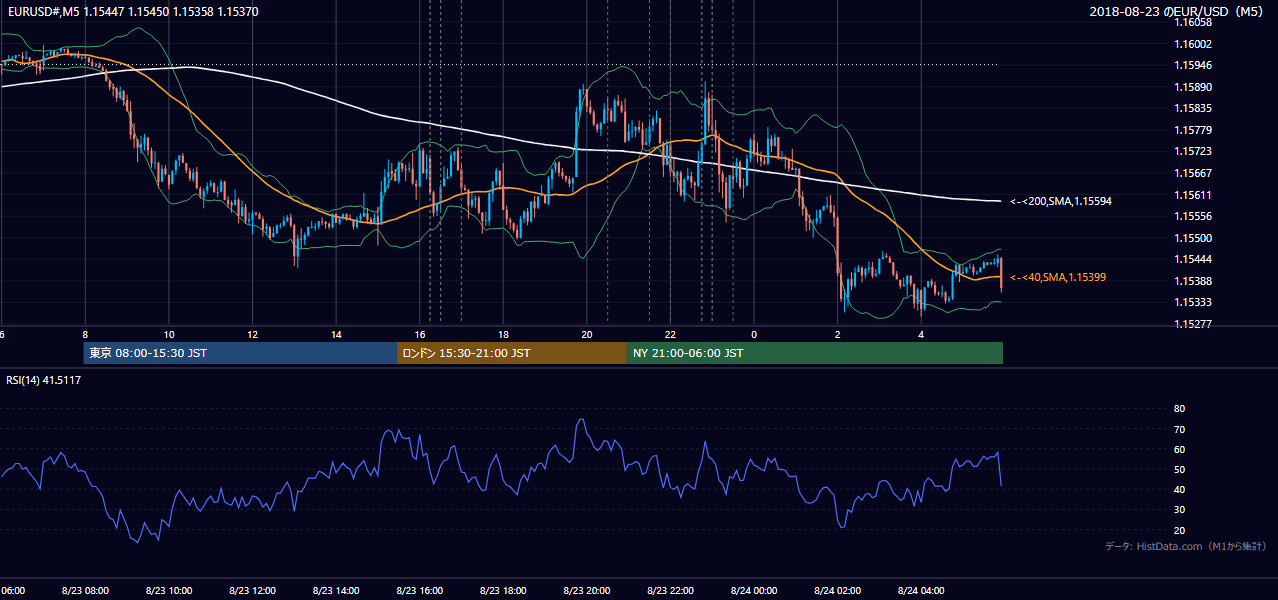Click the 8/23 08:00 date axis label
This screenshot has width=1278, height=600.
[83, 590]
